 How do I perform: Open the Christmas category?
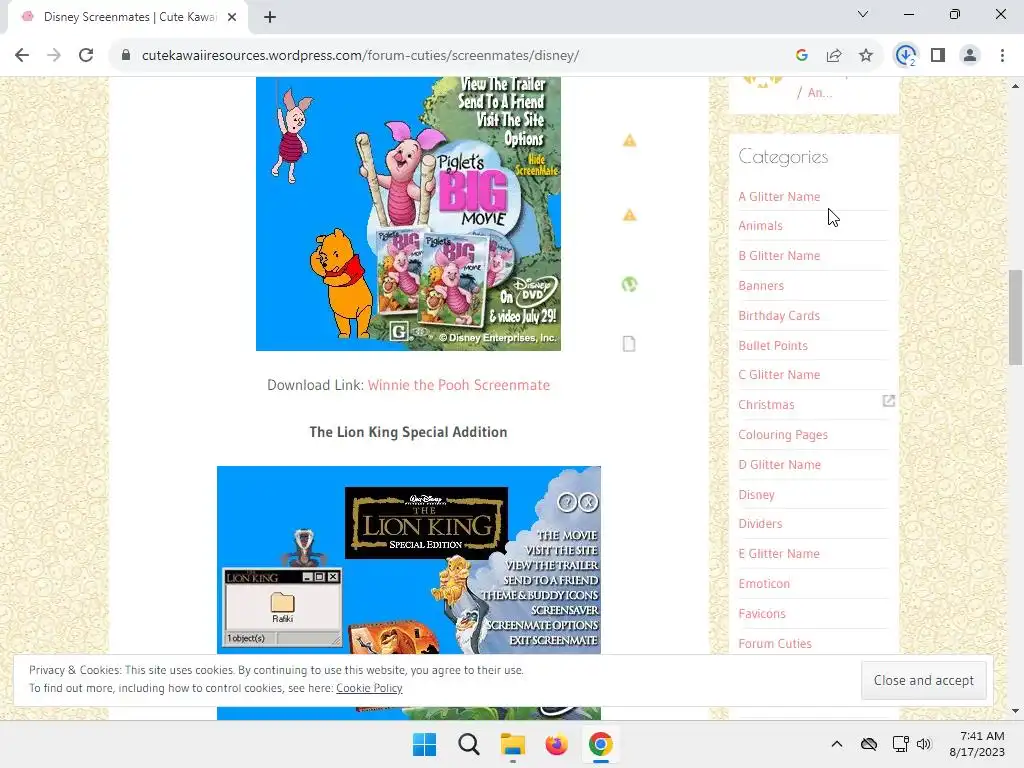pyautogui.click(x=766, y=404)
